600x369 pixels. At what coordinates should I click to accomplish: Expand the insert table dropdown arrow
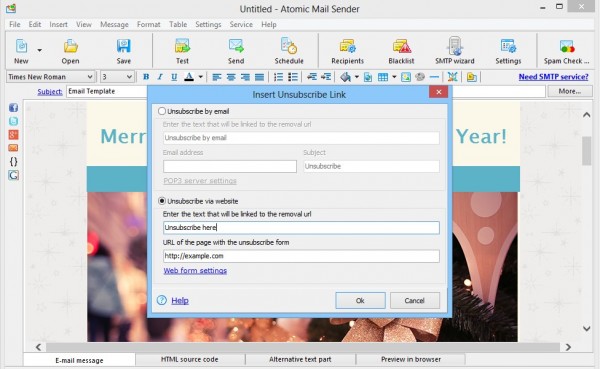[394, 77]
